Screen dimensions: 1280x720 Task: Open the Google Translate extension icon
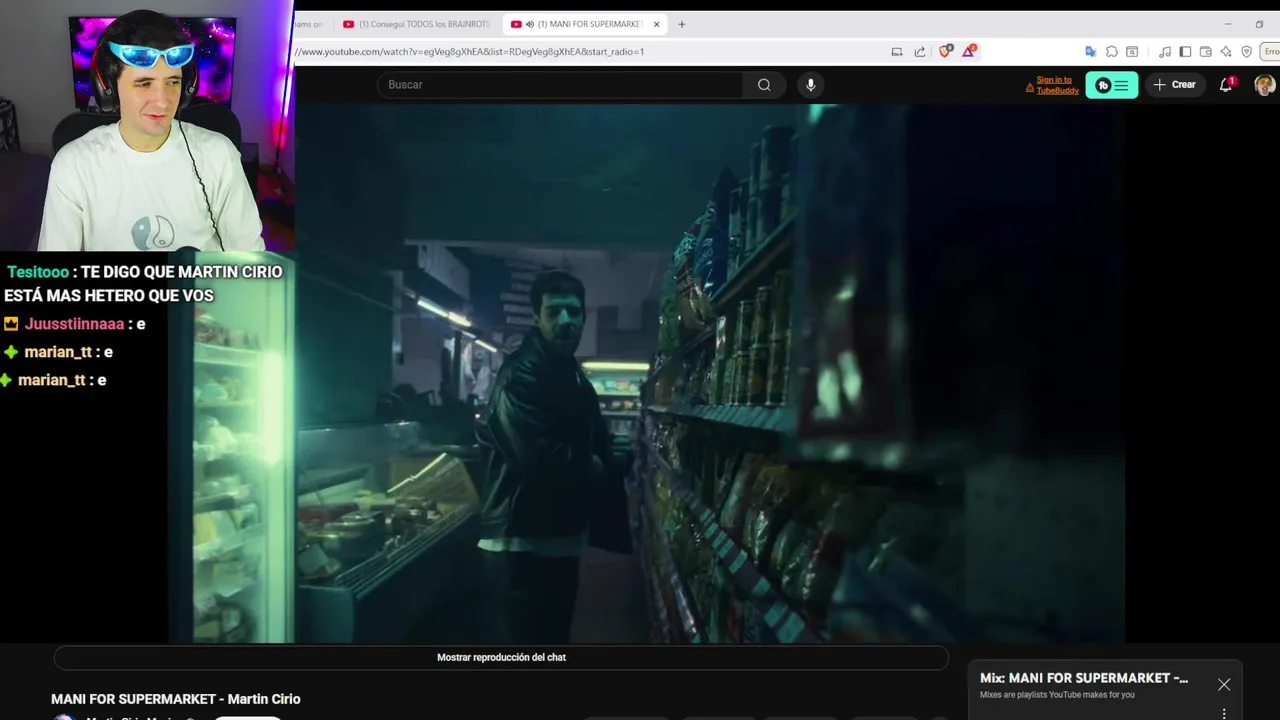pos(1090,52)
